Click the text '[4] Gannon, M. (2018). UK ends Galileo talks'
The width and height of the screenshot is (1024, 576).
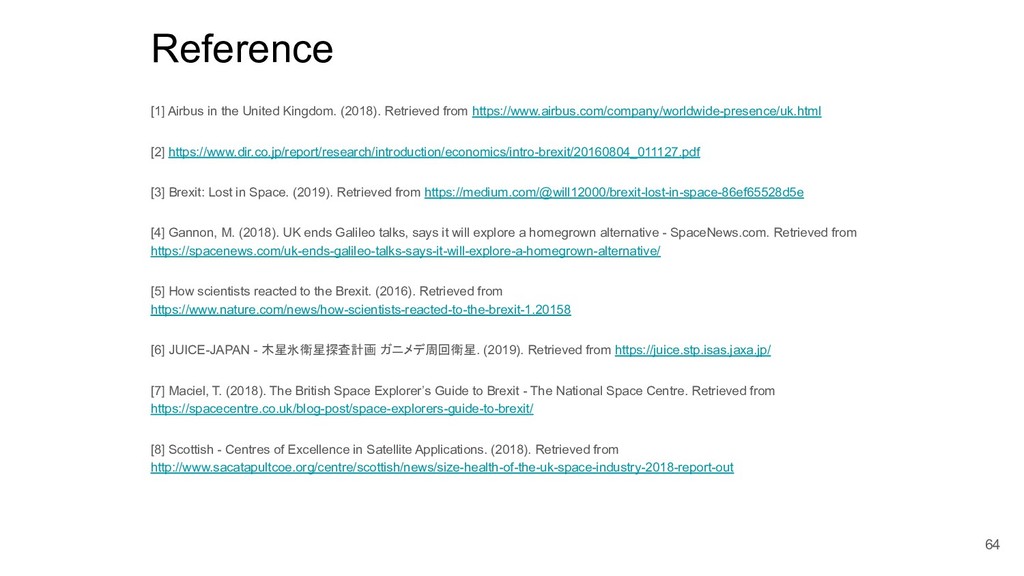click(x=279, y=232)
